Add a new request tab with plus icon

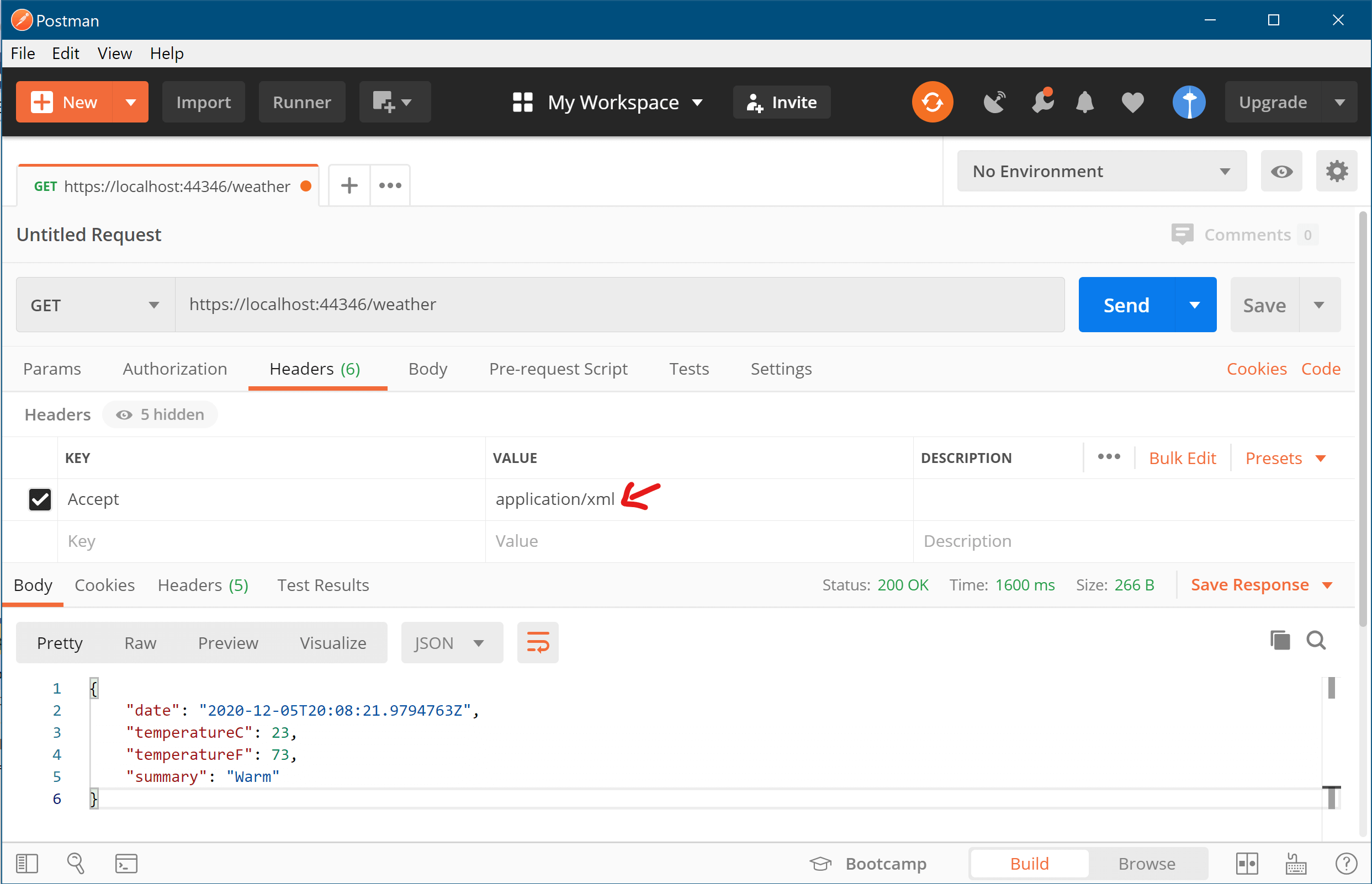coord(349,185)
